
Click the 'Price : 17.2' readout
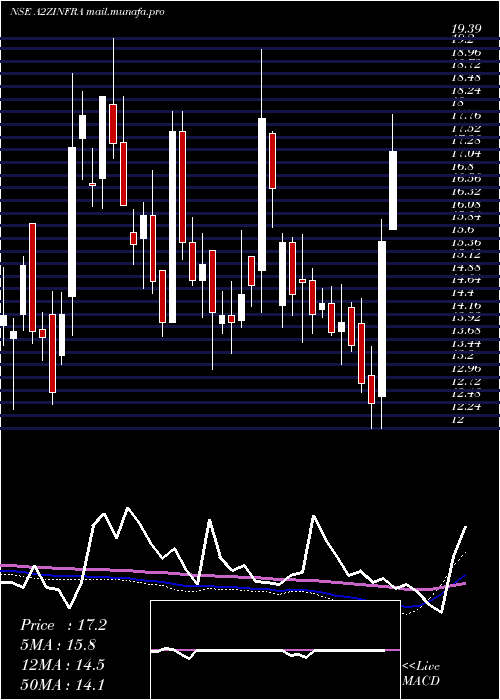pyautogui.click(x=63, y=625)
